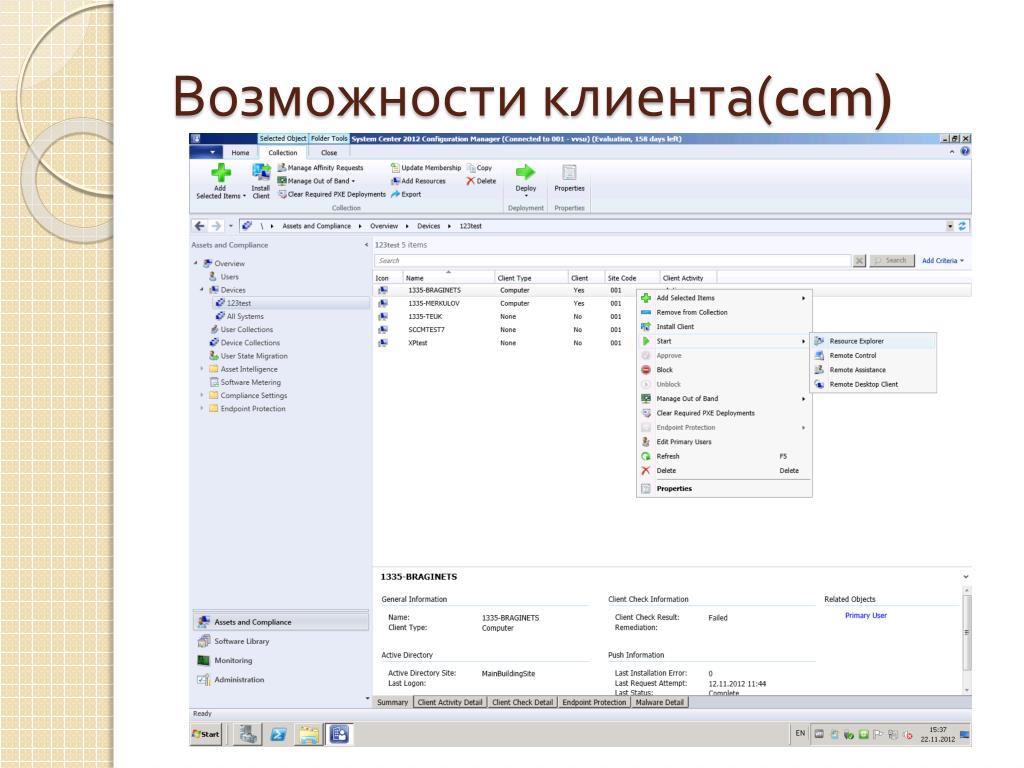Choose Install Client in context menu
Viewport: 1024px width, 768px height.
(x=724, y=327)
